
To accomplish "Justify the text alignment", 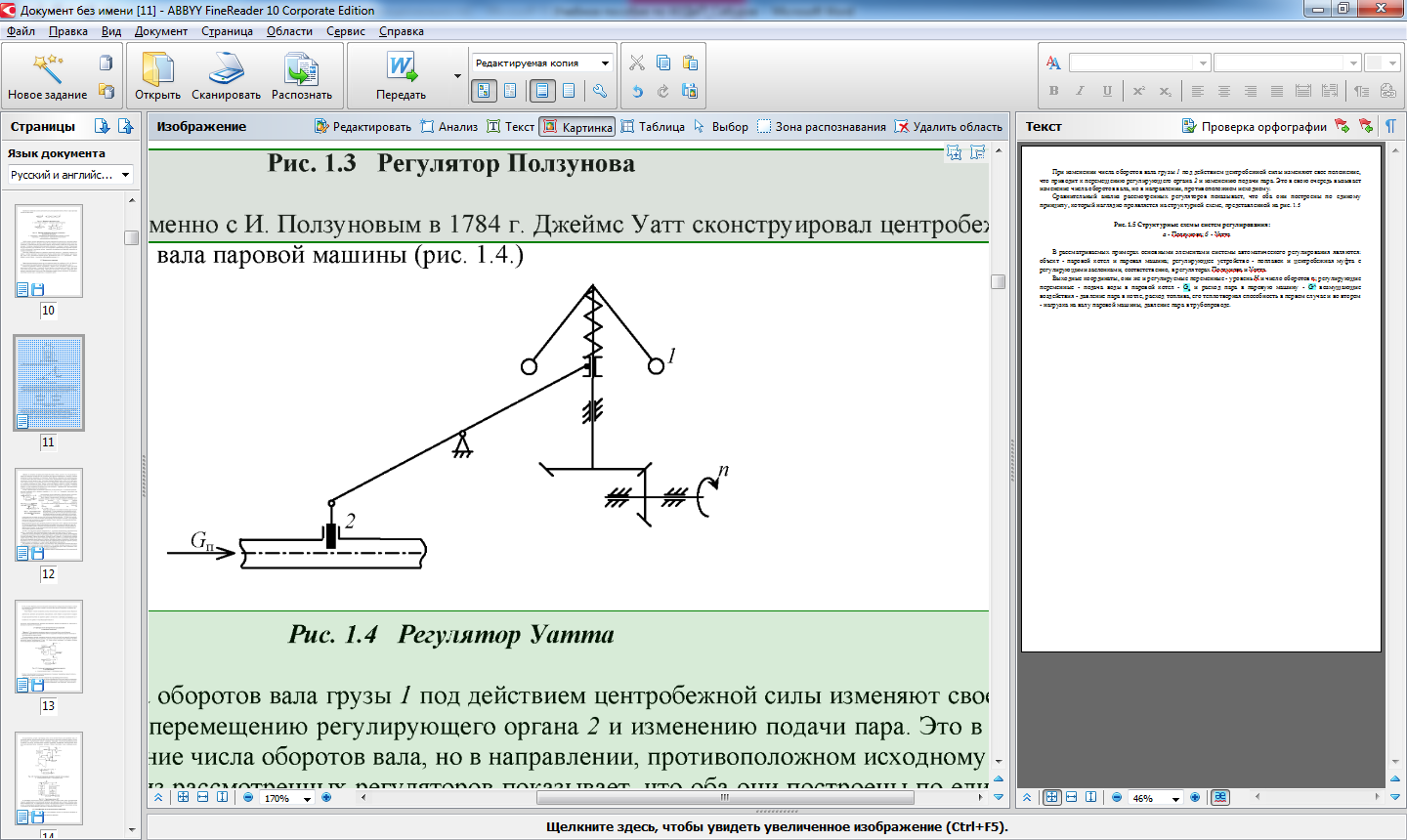I will click(x=1276, y=91).
